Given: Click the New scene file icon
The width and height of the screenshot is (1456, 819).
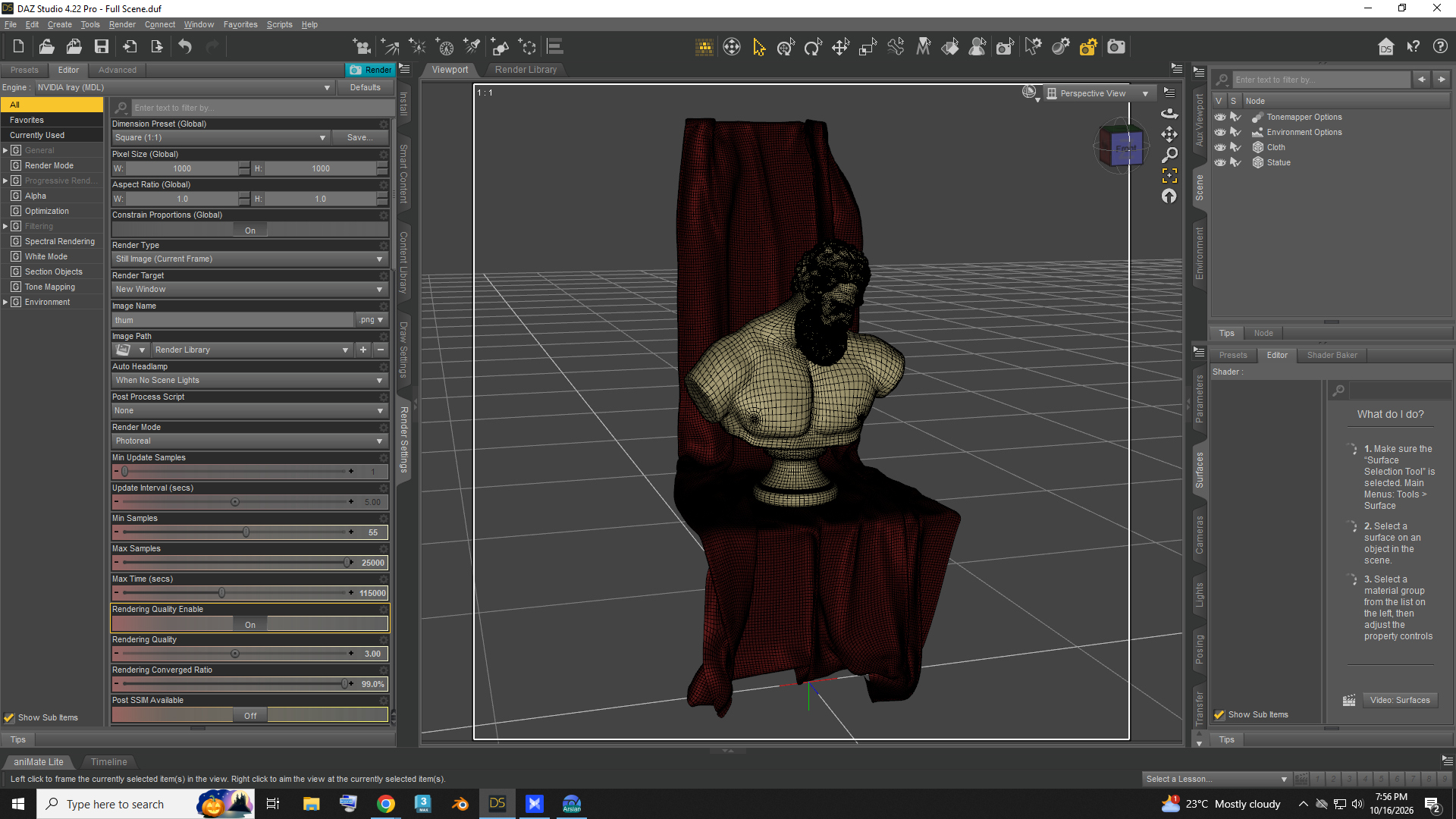Looking at the screenshot, I should pyautogui.click(x=18, y=47).
